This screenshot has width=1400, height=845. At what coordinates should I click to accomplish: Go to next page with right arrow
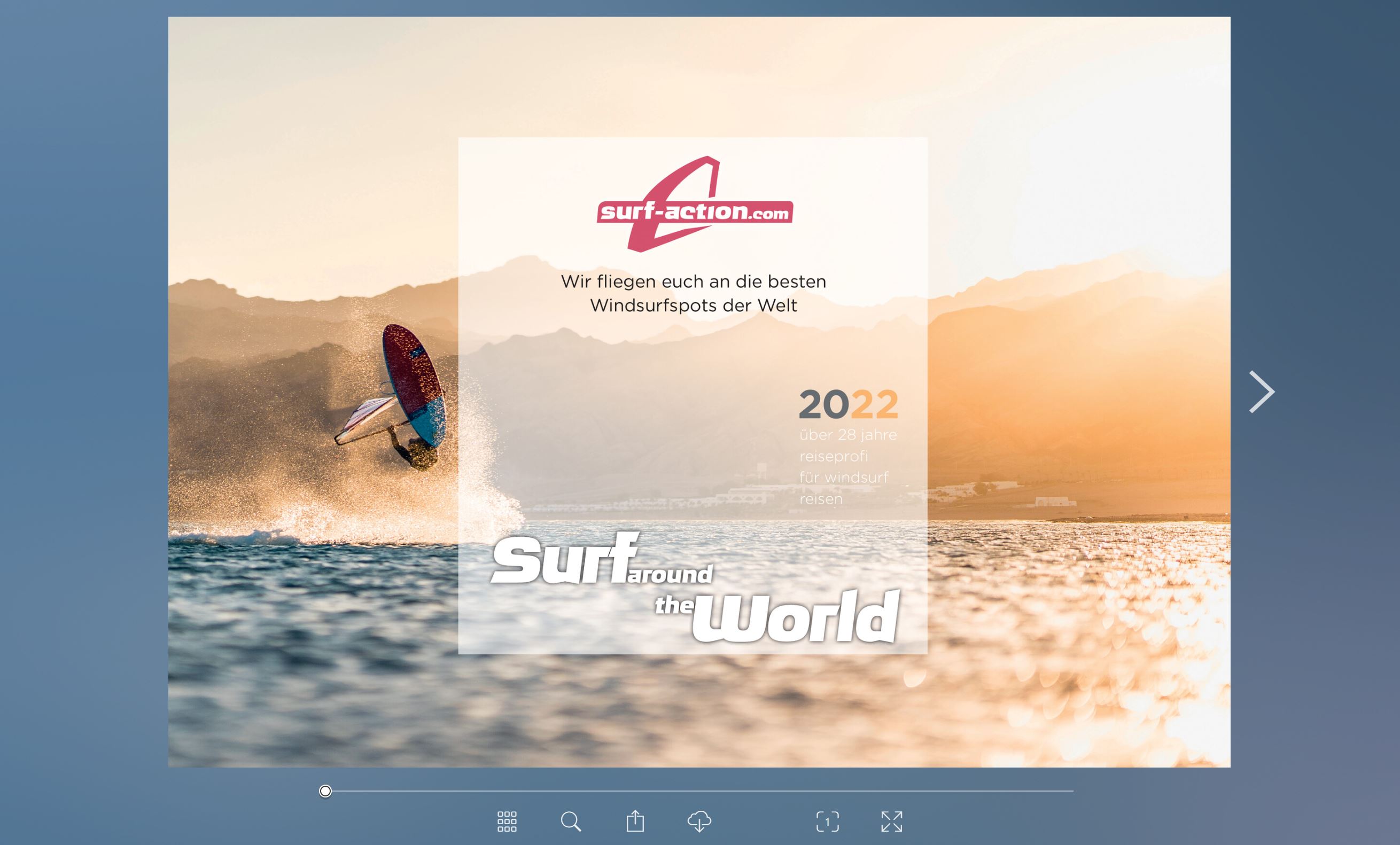1262,392
